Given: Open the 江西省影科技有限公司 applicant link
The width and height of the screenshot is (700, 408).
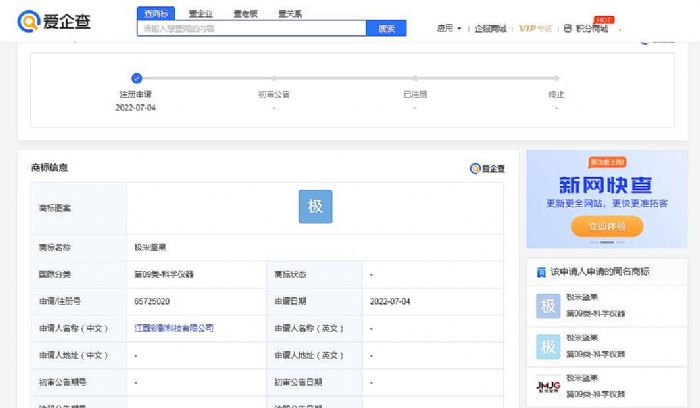Looking at the screenshot, I should tap(174, 328).
